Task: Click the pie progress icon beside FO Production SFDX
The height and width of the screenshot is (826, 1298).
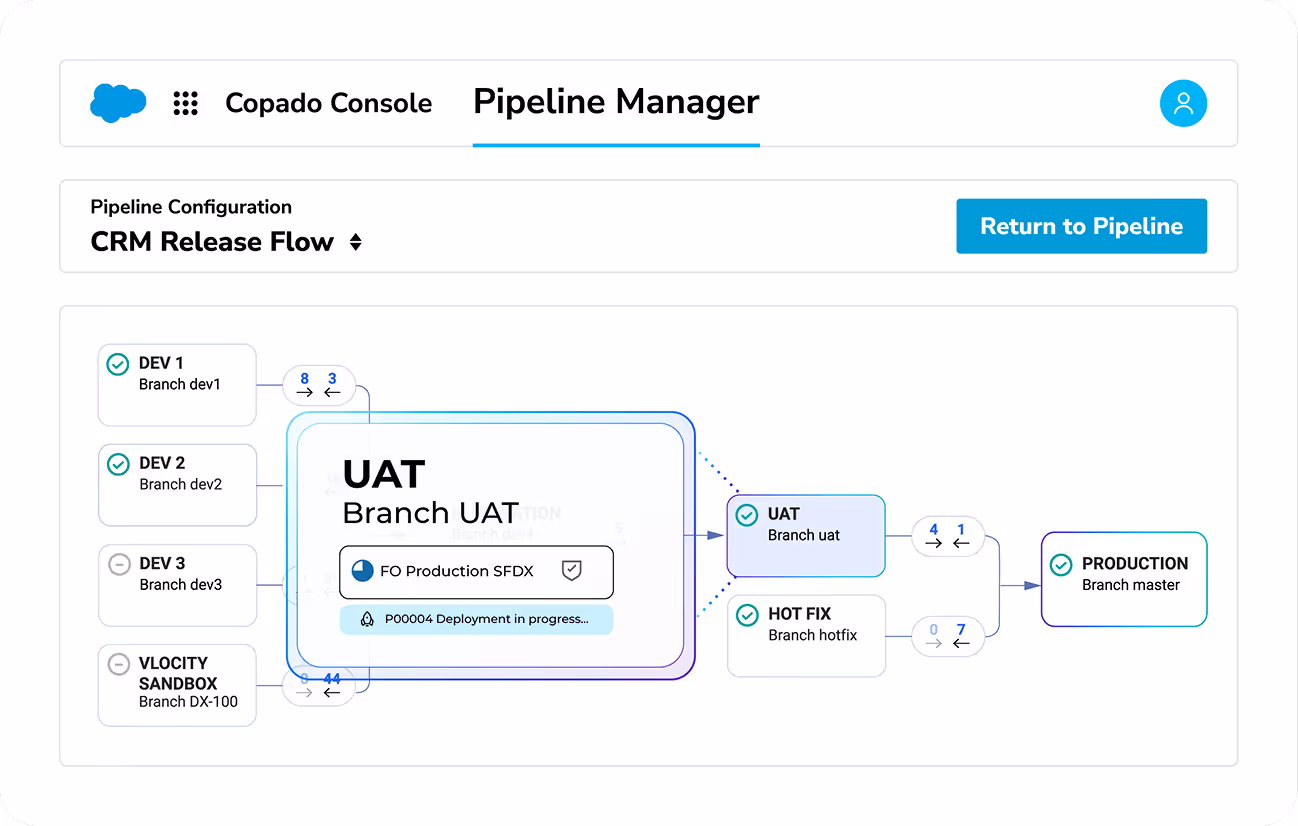Action: pyautogui.click(x=362, y=572)
